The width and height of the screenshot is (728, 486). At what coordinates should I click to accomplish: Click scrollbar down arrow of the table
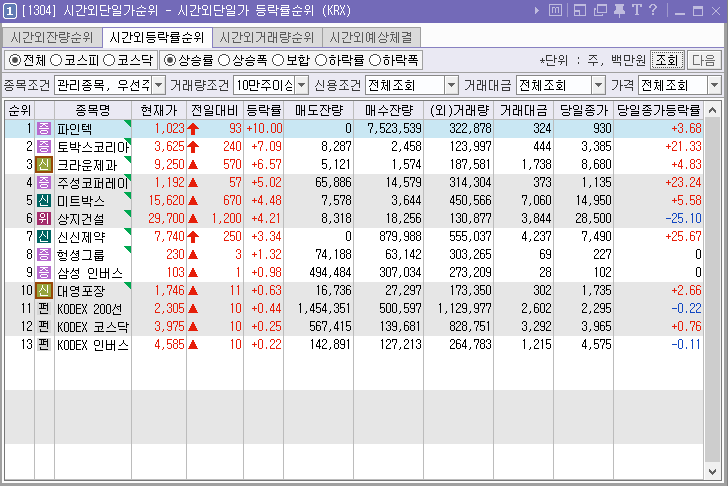(712, 471)
